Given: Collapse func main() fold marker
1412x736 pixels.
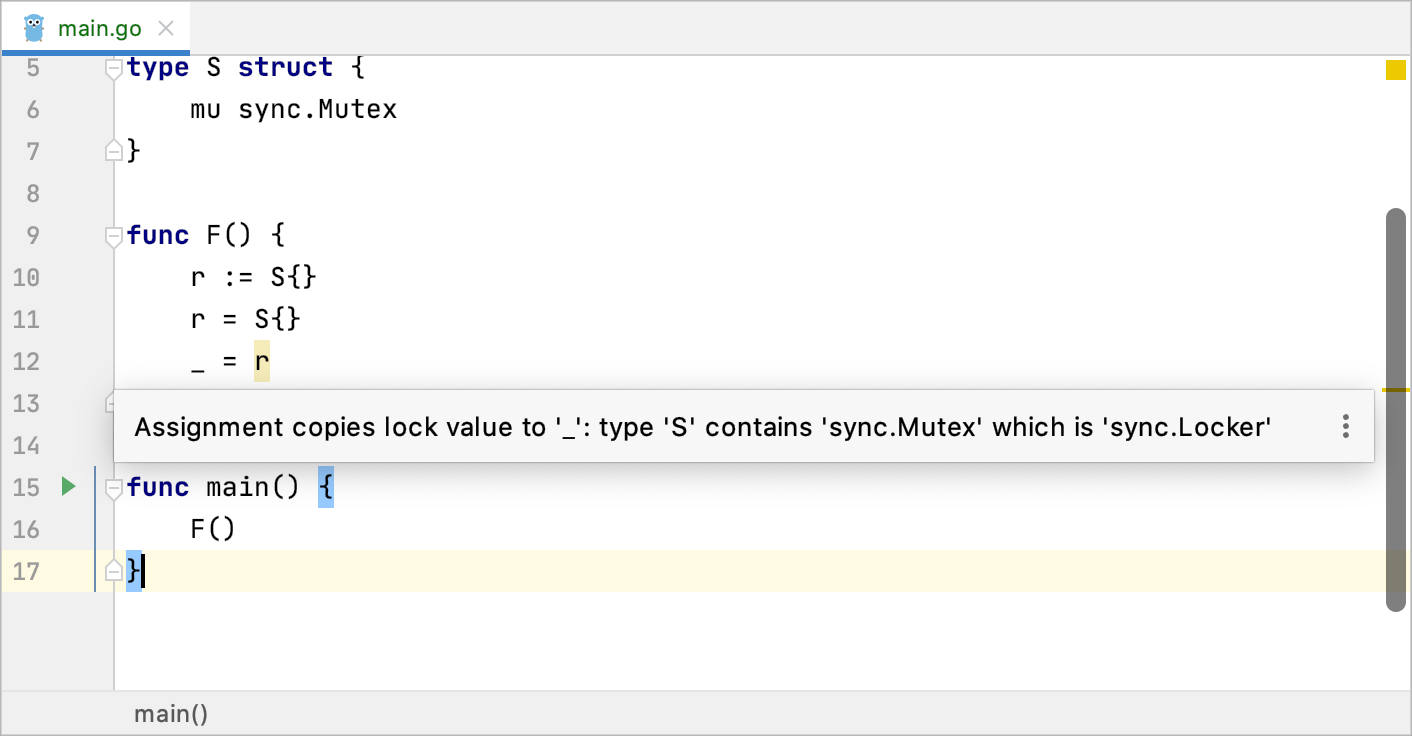Looking at the screenshot, I should [114, 489].
